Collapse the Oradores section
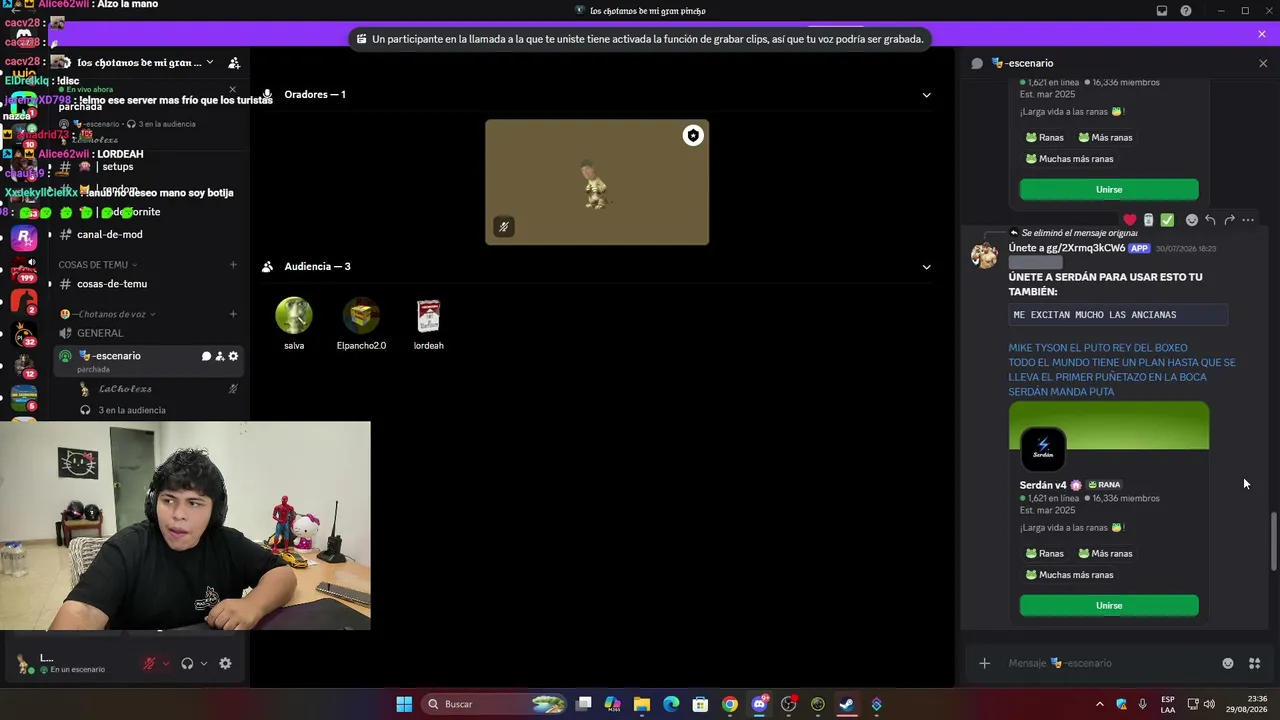 (x=926, y=95)
